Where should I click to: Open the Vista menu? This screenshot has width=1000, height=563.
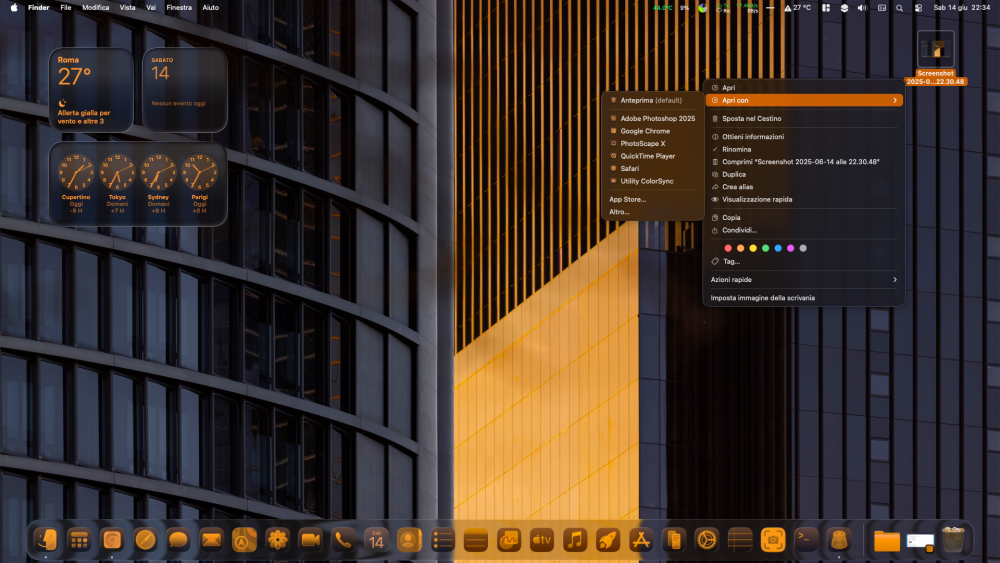(x=128, y=8)
